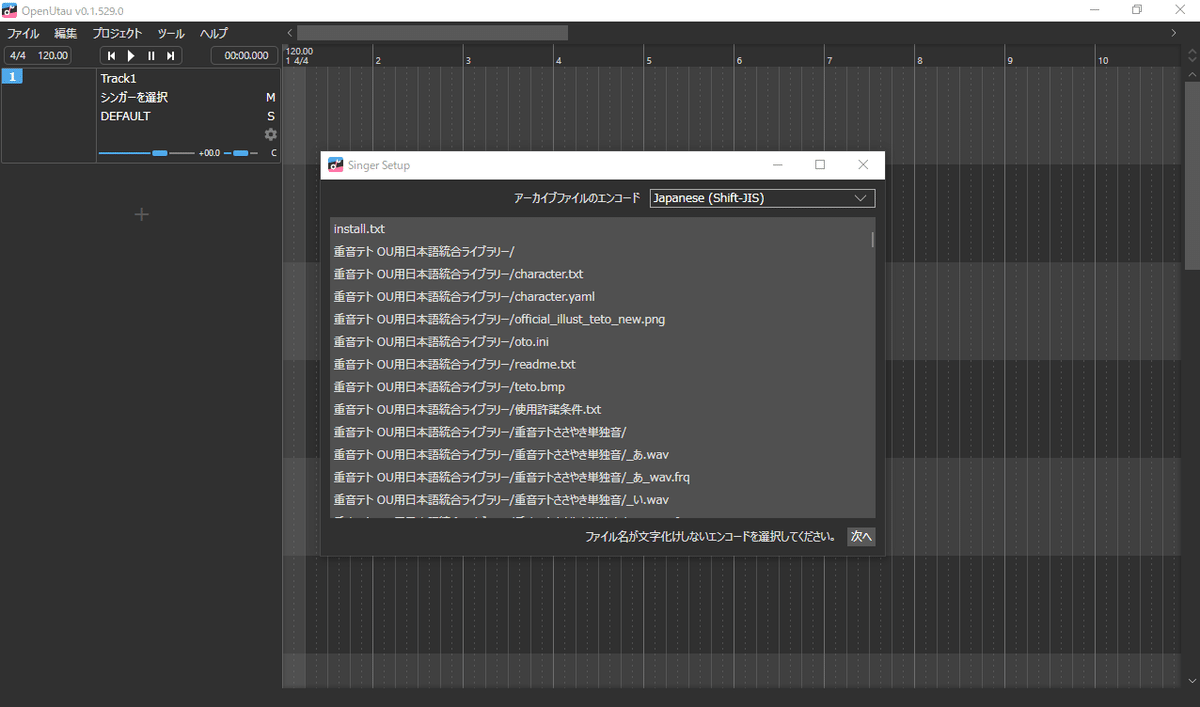This screenshot has height=707, width=1200.
Task: Select the character.txt file entry
Action: 601,274
